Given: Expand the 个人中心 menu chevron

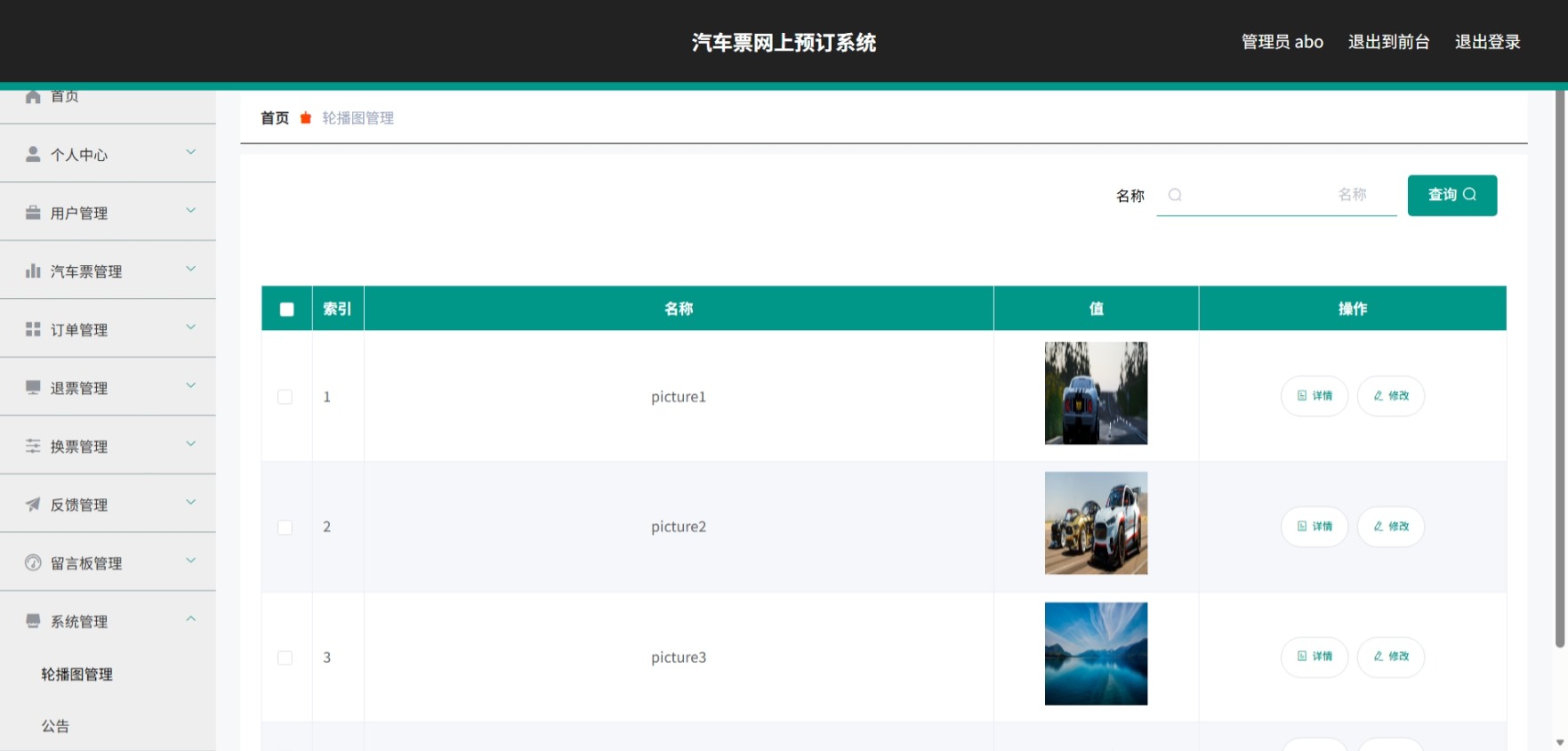Looking at the screenshot, I should click(190, 152).
